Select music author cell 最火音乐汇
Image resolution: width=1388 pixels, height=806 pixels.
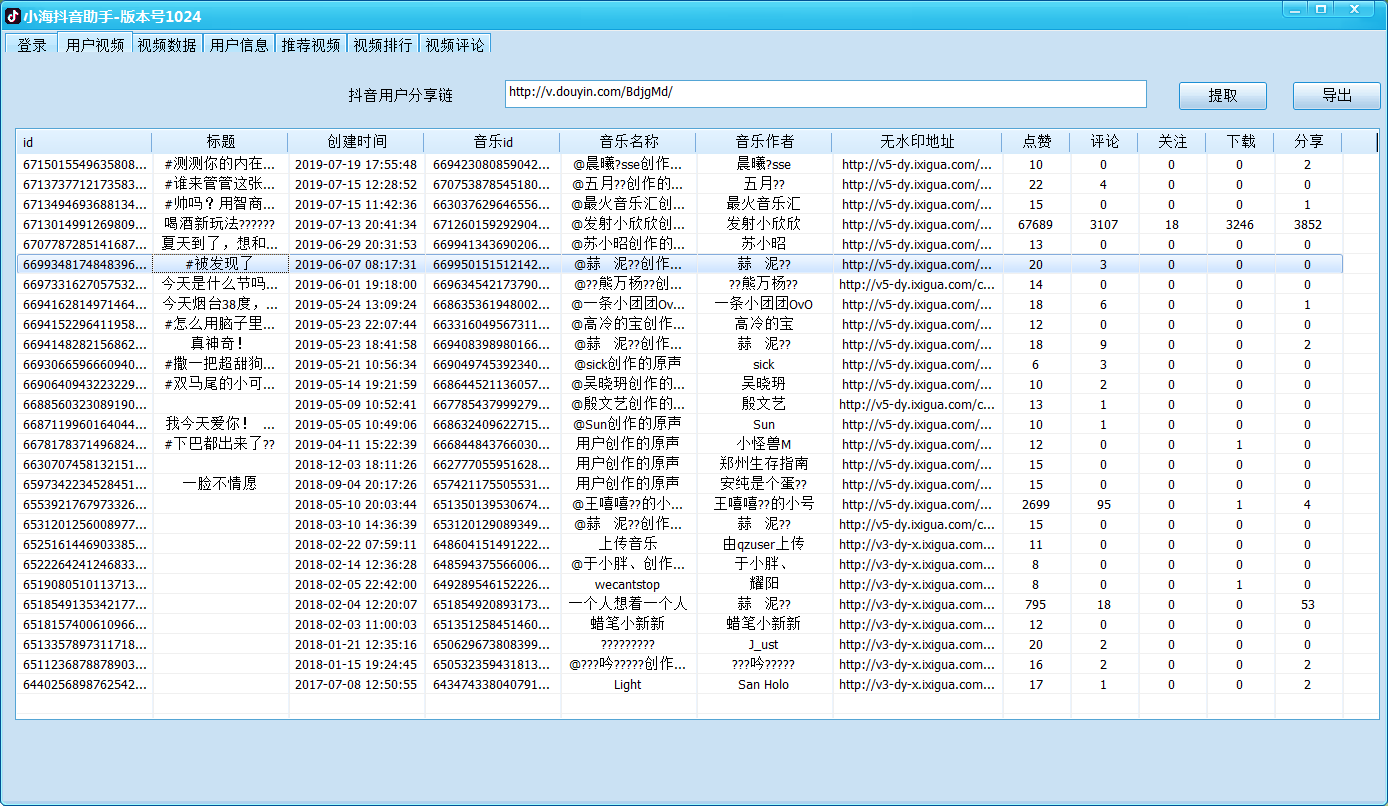tap(765, 204)
